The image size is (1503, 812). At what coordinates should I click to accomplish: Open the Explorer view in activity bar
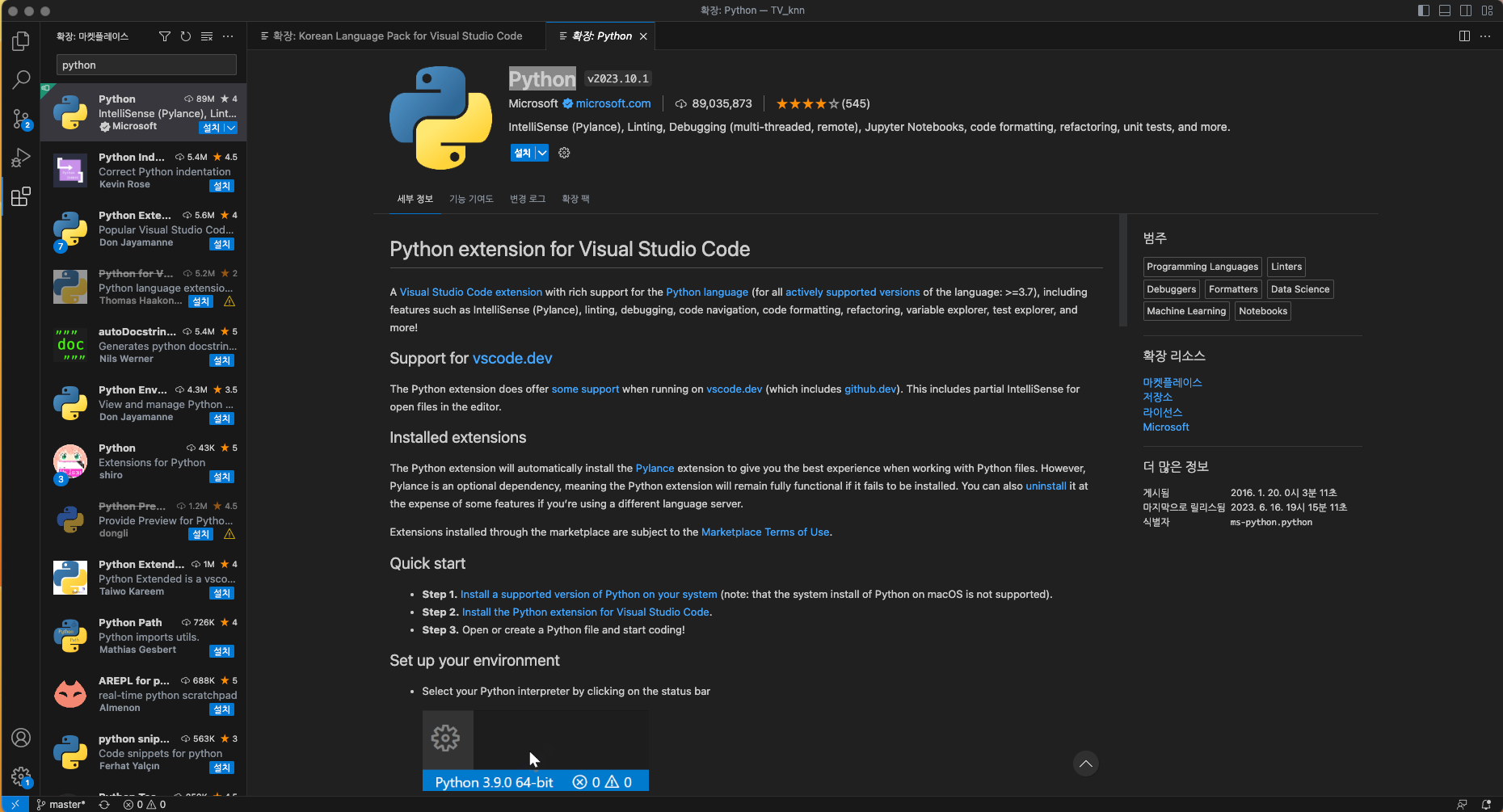pyautogui.click(x=21, y=40)
